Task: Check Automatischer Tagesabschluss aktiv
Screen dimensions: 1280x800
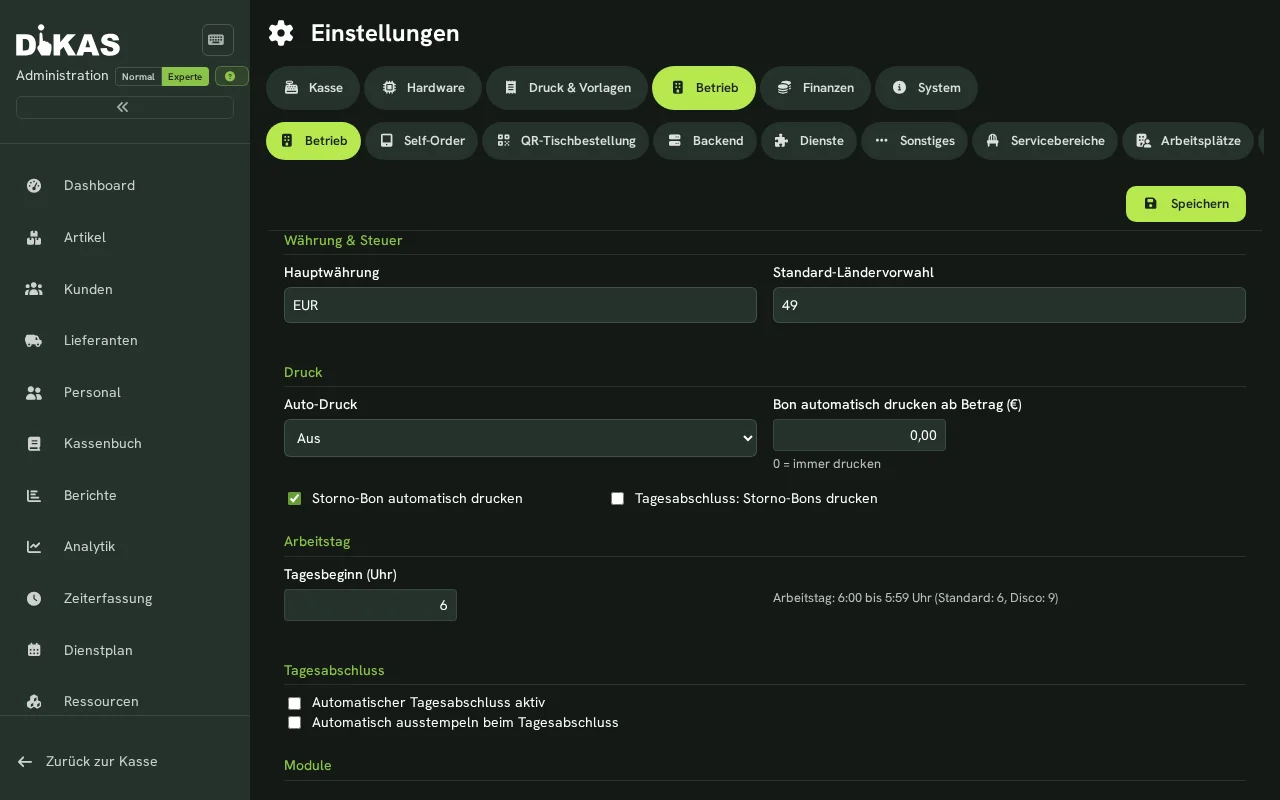Action: point(294,703)
